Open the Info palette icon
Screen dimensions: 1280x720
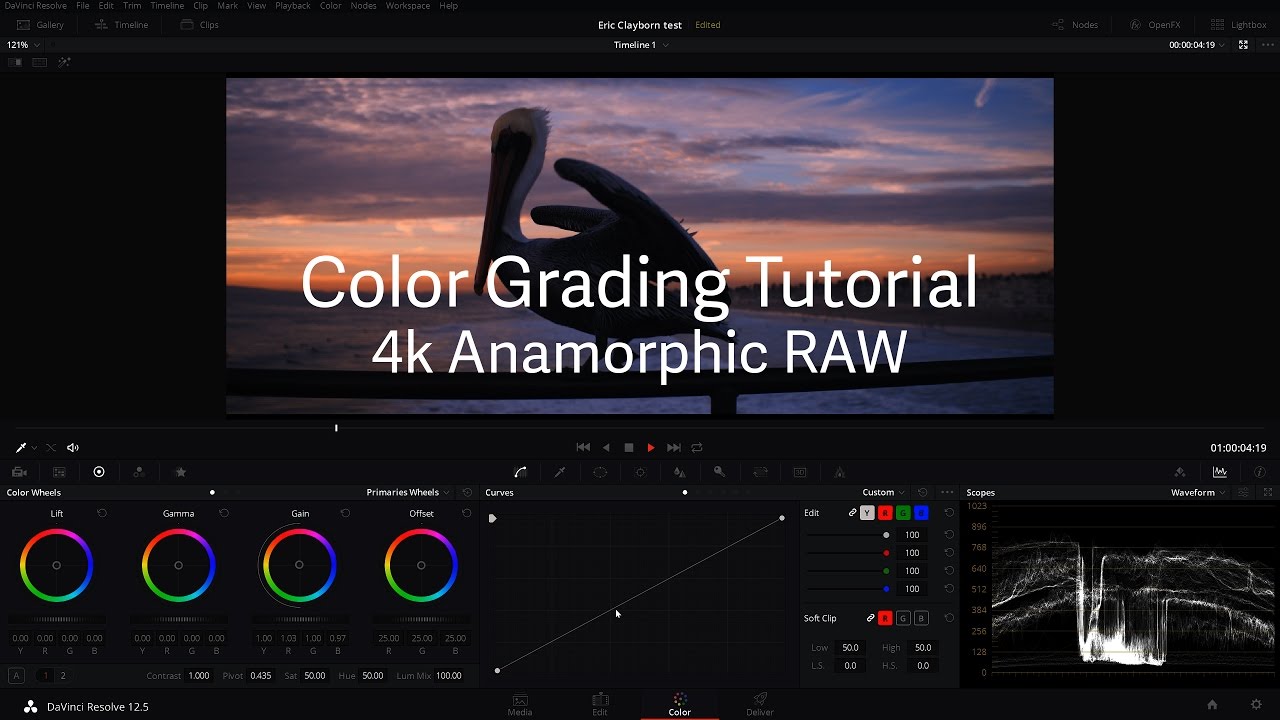pyautogui.click(x=1259, y=472)
